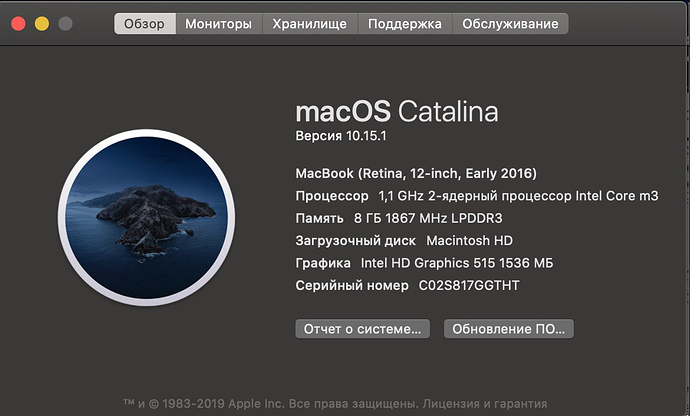Go to the Поддержка tab
Image resolution: width=690 pixels, height=416 pixels.
pos(405,23)
